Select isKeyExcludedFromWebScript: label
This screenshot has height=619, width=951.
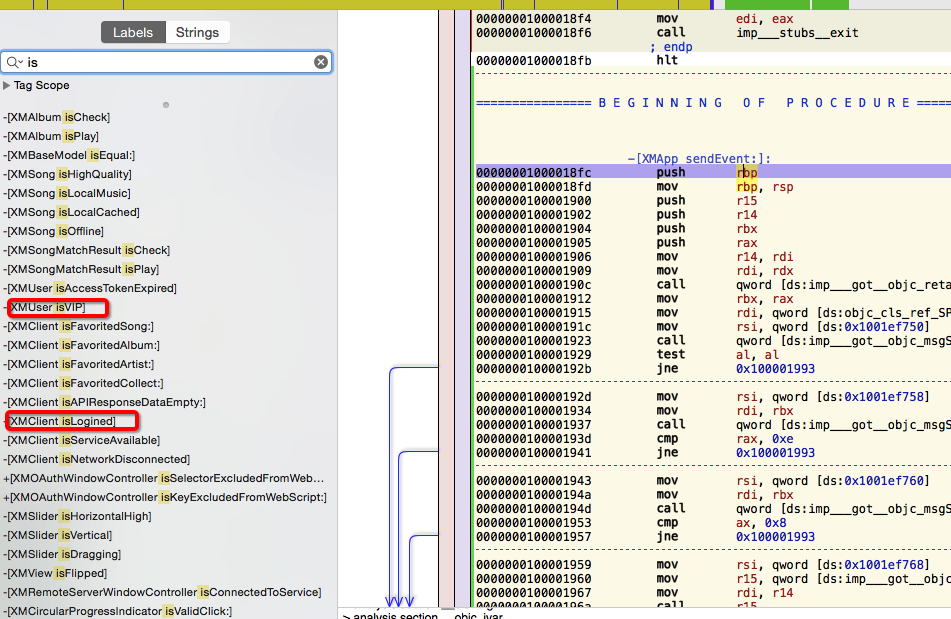point(165,497)
